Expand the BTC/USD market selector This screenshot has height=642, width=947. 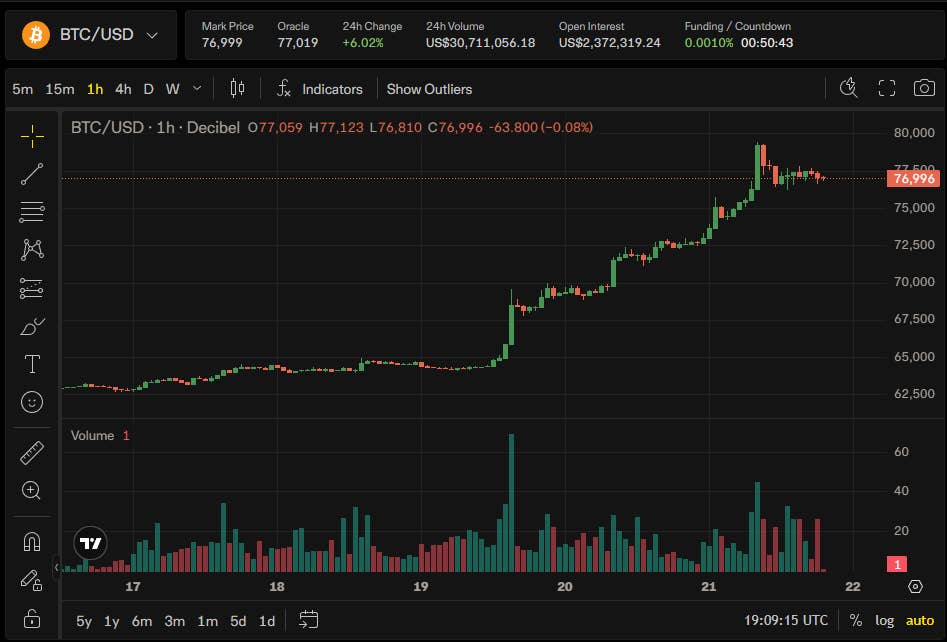[x=91, y=34]
